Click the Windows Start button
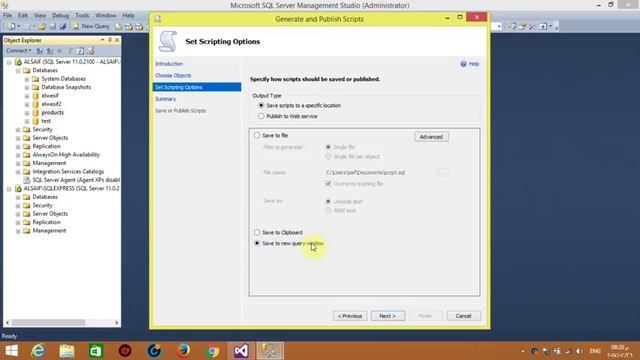Viewport: 640px width, 360px height. point(11,351)
